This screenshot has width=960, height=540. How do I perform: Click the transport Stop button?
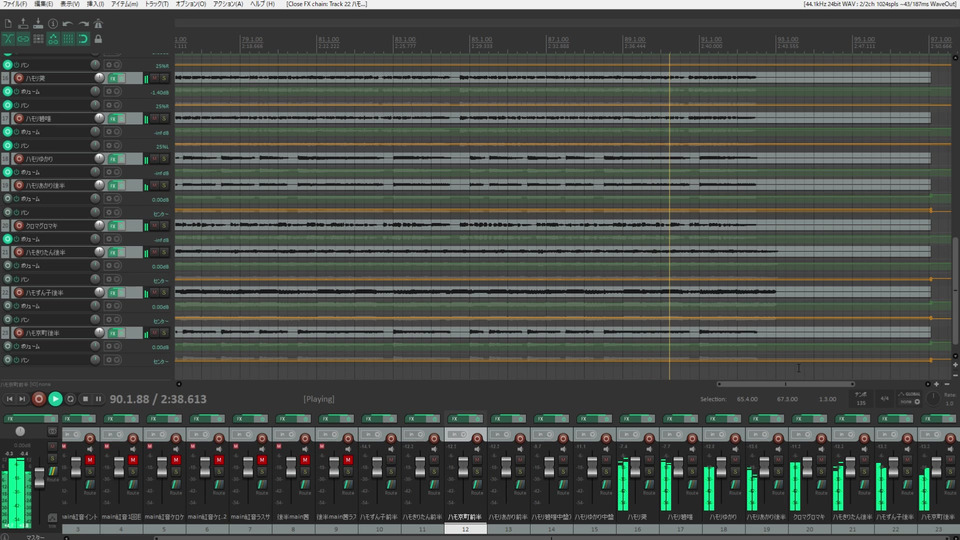pos(85,399)
